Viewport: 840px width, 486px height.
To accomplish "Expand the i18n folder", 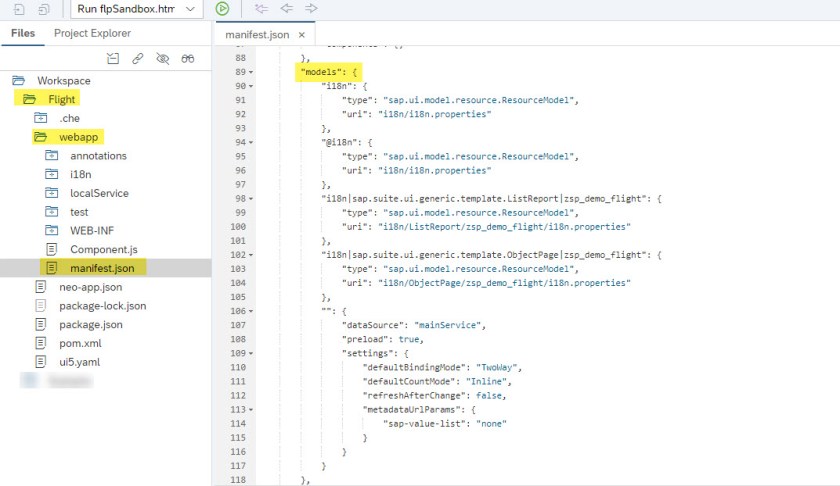I will point(81,175).
